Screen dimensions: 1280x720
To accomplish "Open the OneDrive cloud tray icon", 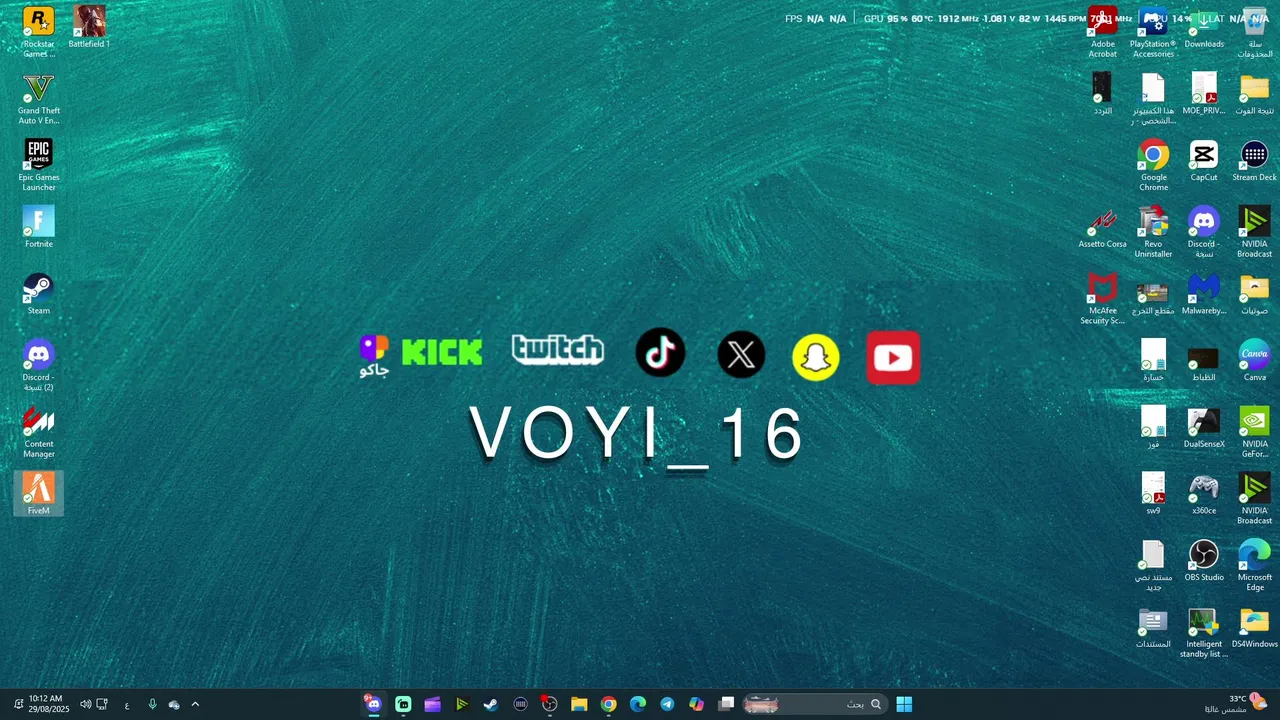I will (174, 704).
